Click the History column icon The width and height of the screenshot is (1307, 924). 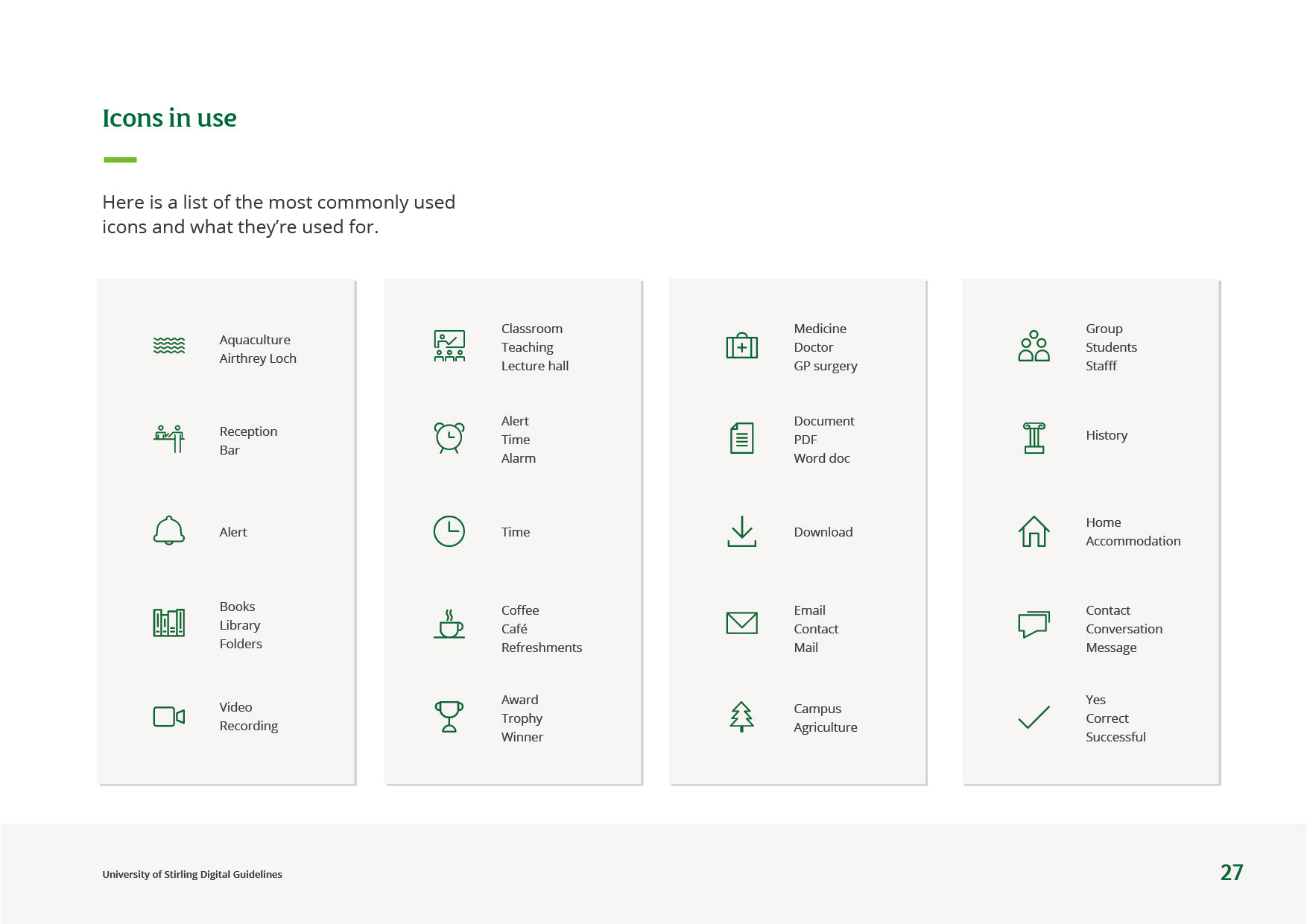(x=1034, y=438)
